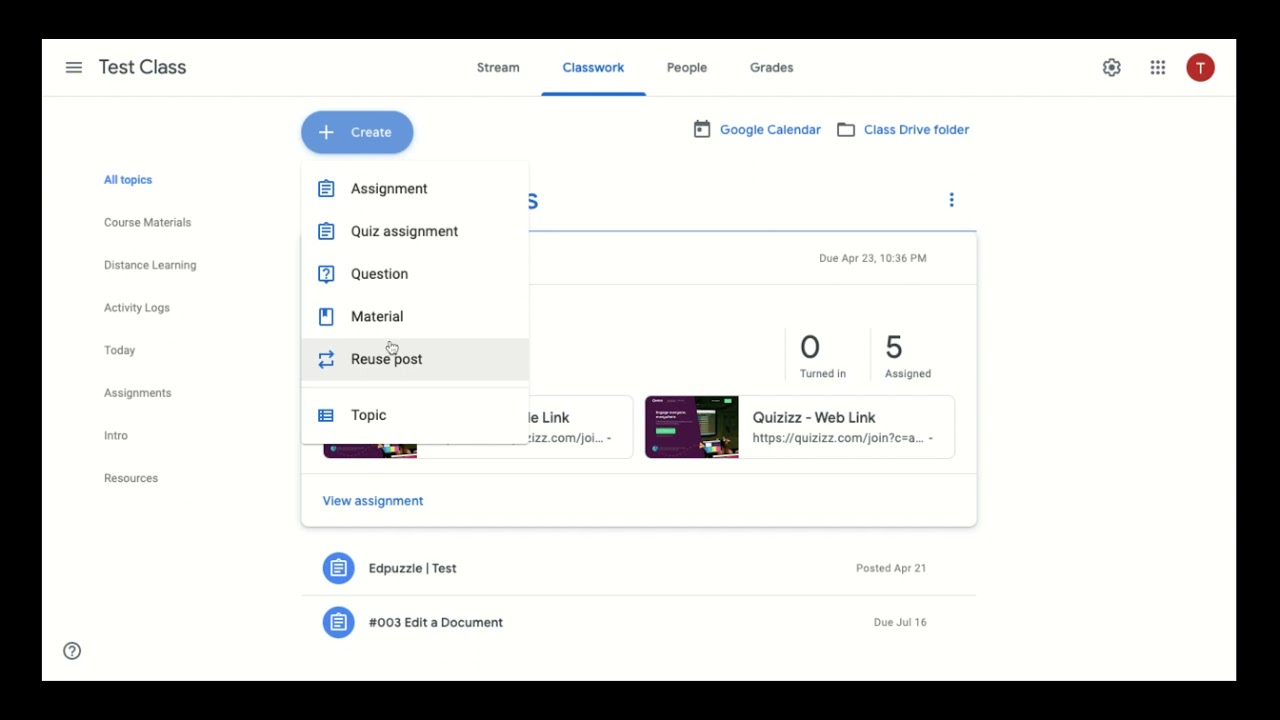Filter by Course Materials topic
This screenshot has height=720, width=1280.
[x=147, y=223]
